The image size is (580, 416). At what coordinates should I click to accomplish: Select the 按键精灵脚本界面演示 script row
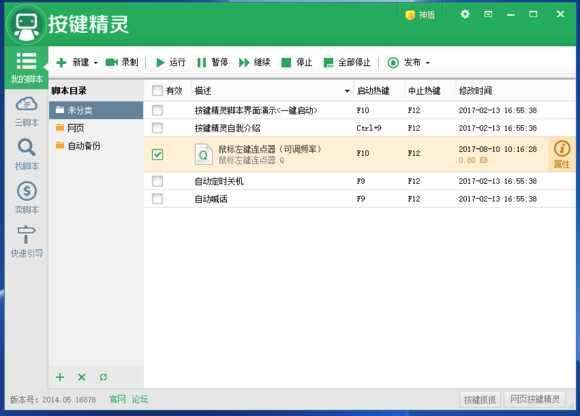[x=360, y=110]
